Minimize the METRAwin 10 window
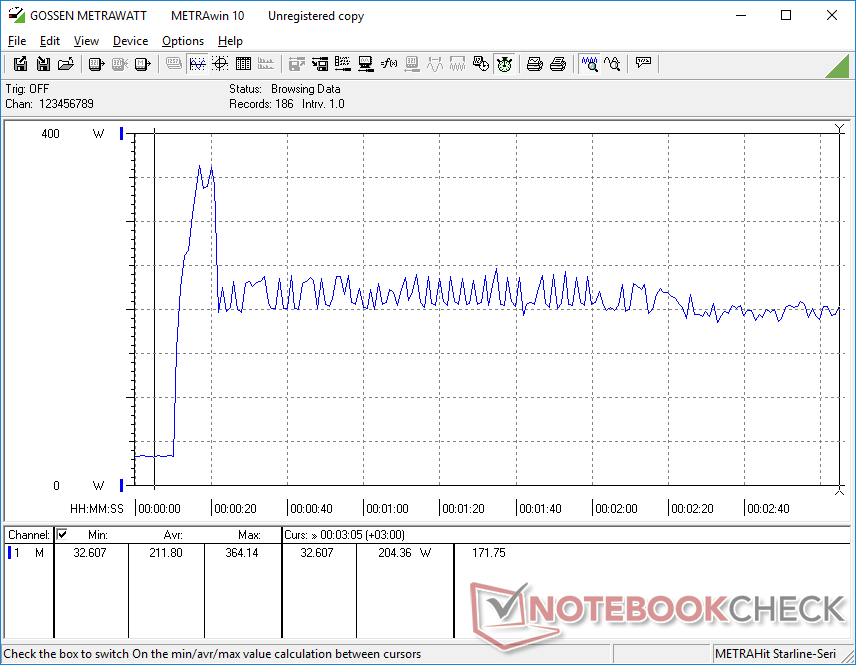The height and width of the screenshot is (665, 856). (x=741, y=15)
